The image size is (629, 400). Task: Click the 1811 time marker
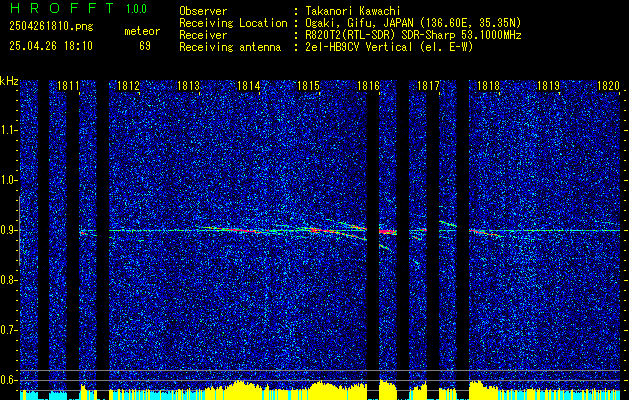[x=68, y=86]
